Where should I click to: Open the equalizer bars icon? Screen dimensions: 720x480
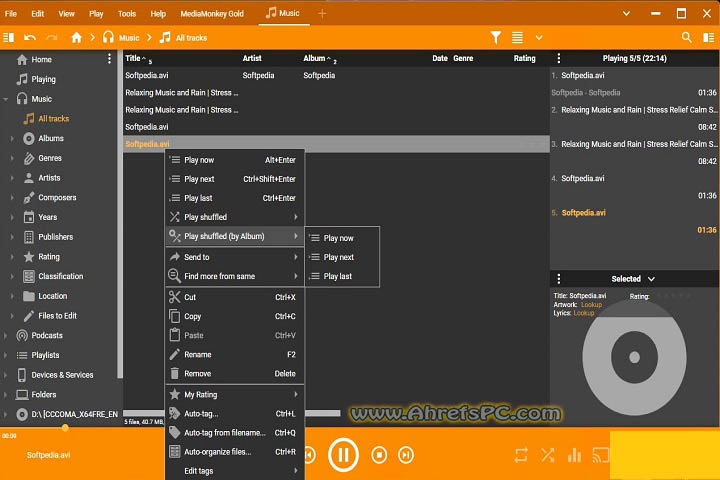click(x=574, y=455)
